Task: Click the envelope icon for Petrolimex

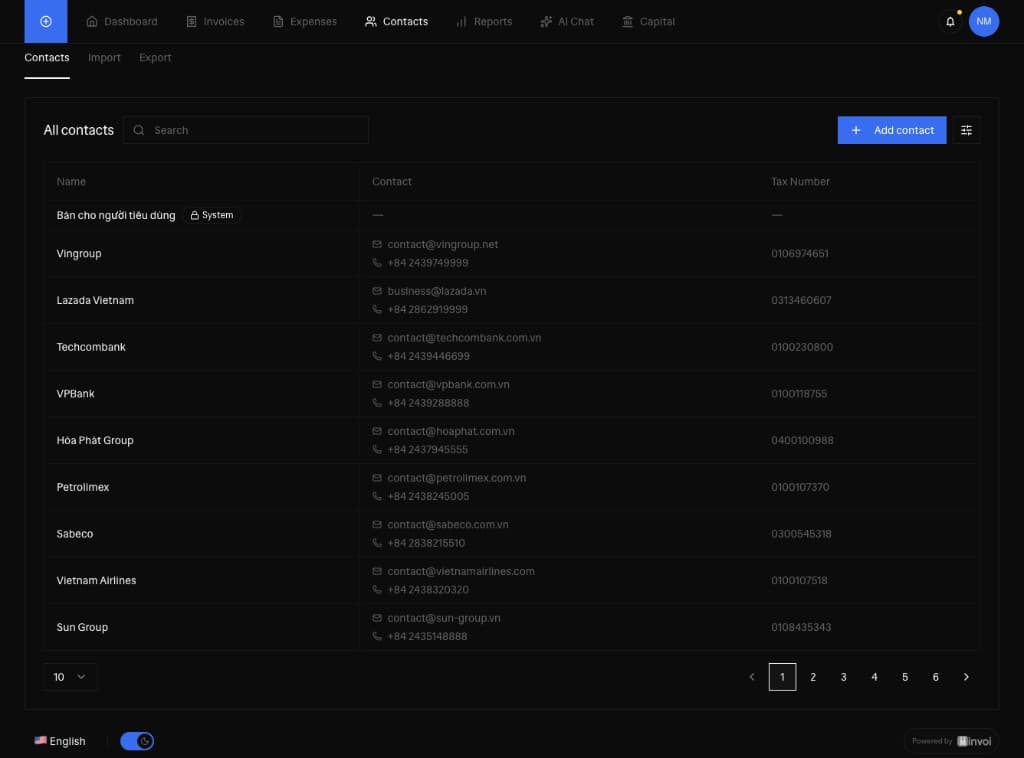Action: tap(377, 477)
